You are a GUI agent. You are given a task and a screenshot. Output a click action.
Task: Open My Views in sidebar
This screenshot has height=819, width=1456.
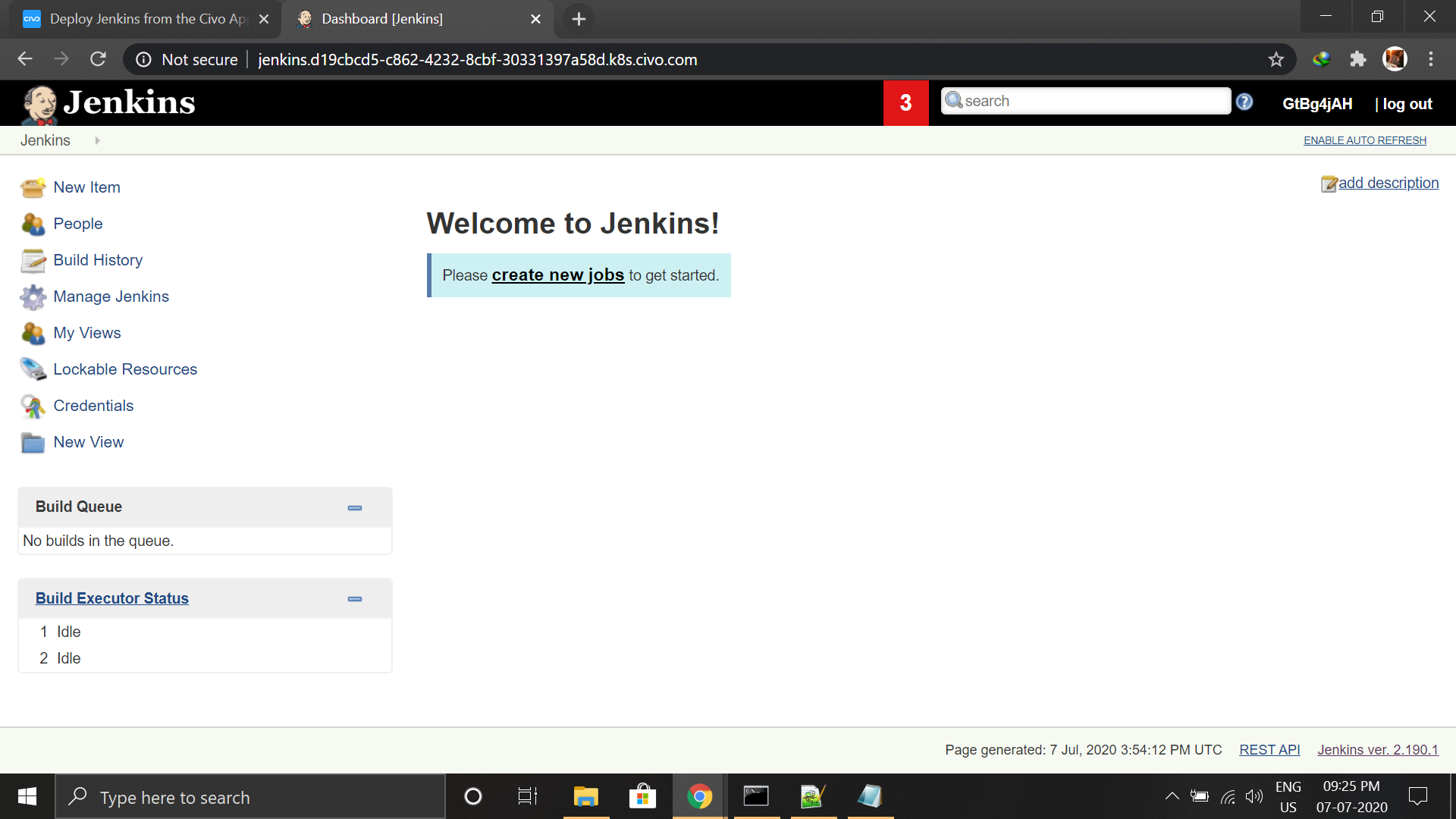[87, 333]
